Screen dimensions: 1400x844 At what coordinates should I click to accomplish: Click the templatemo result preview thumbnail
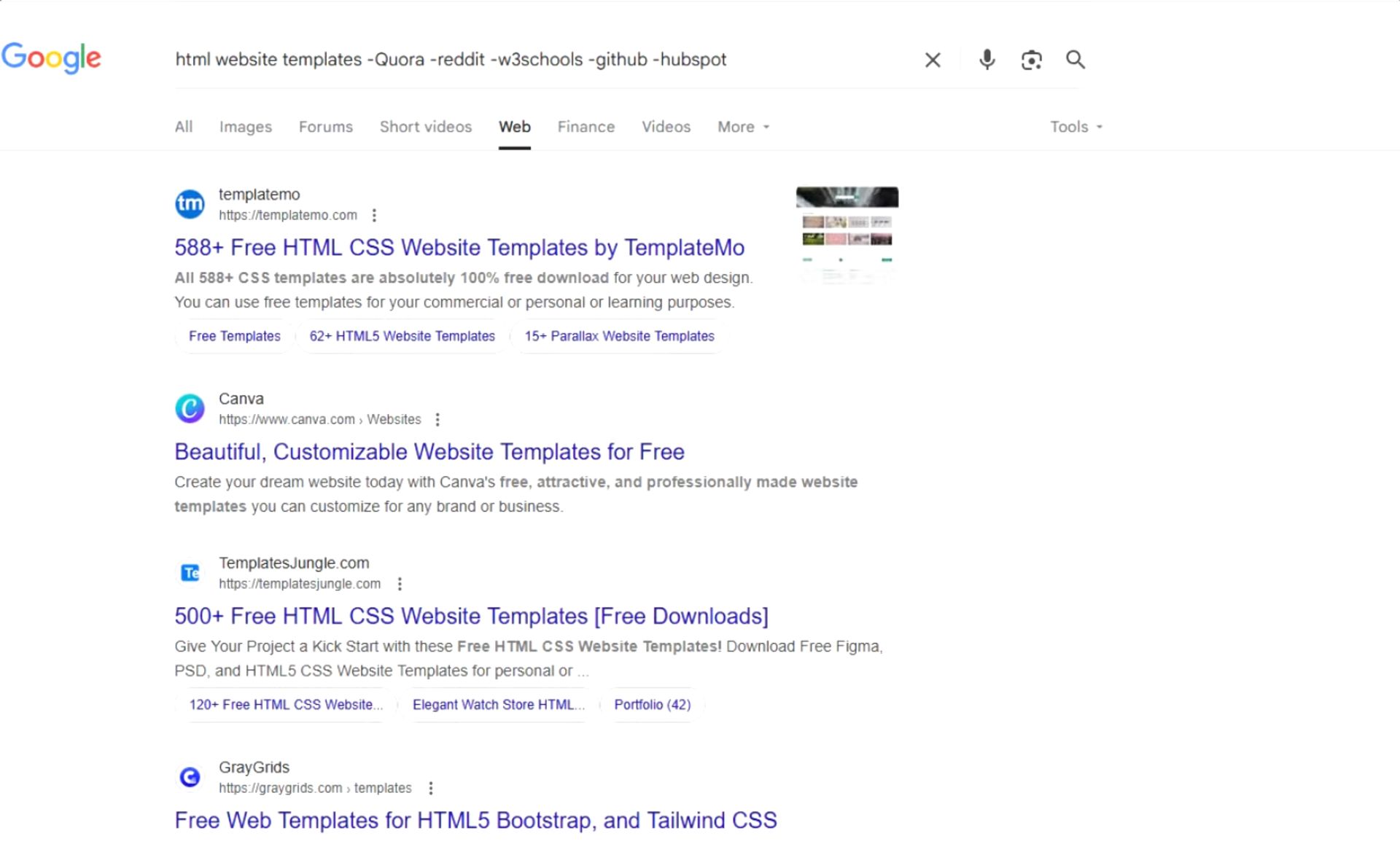(x=847, y=233)
